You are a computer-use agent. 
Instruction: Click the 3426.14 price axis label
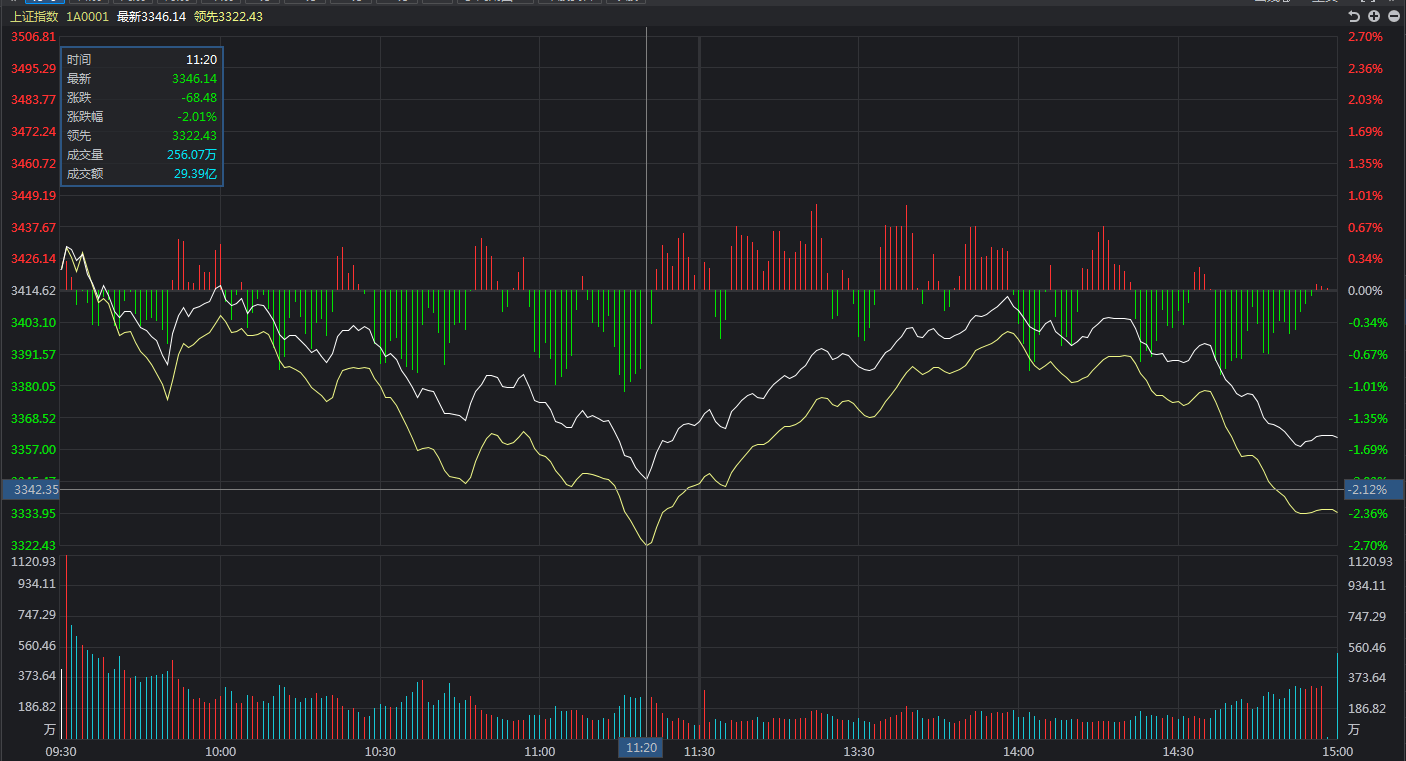tap(33, 259)
